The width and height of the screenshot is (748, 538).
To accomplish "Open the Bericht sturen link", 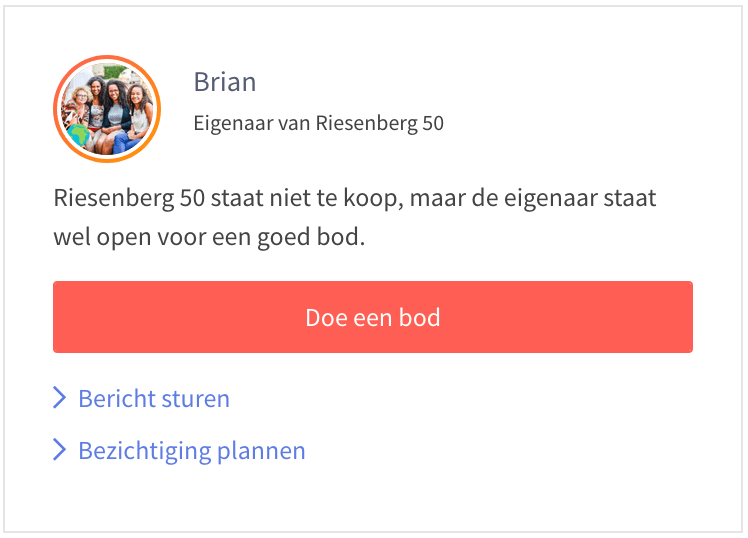I will [x=154, y=399].
